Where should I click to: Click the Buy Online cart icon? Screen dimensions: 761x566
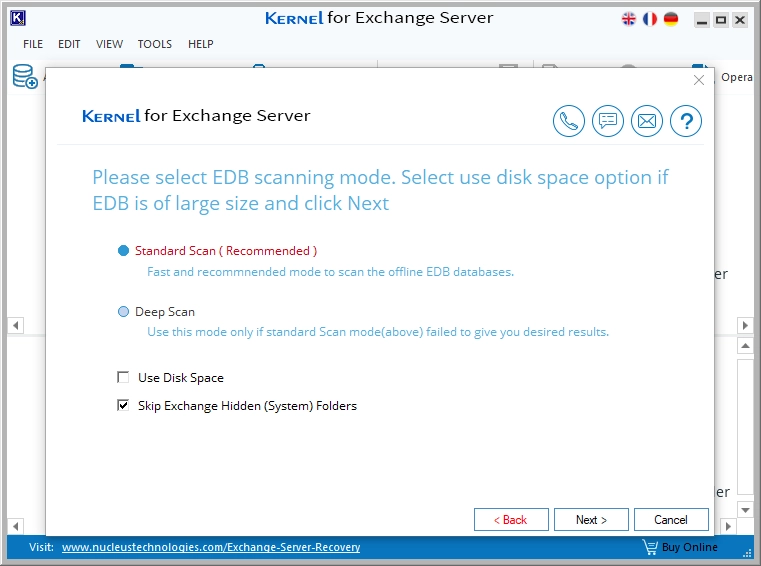coord(650,547)
